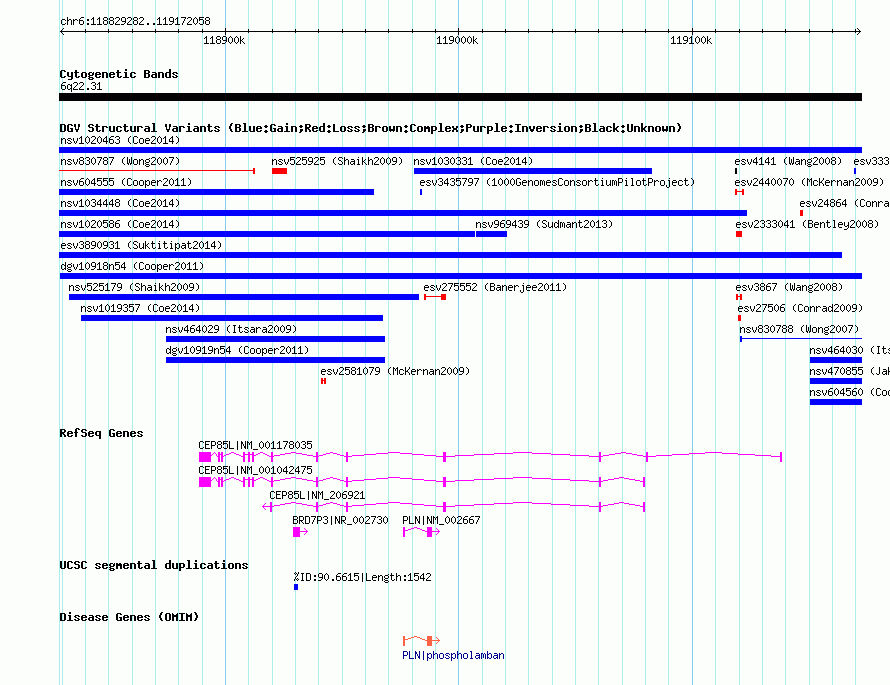The image size is (890, 685).
Task: Select nsv604555 (Cooper2011) label
Action: [x=126, y=182]
